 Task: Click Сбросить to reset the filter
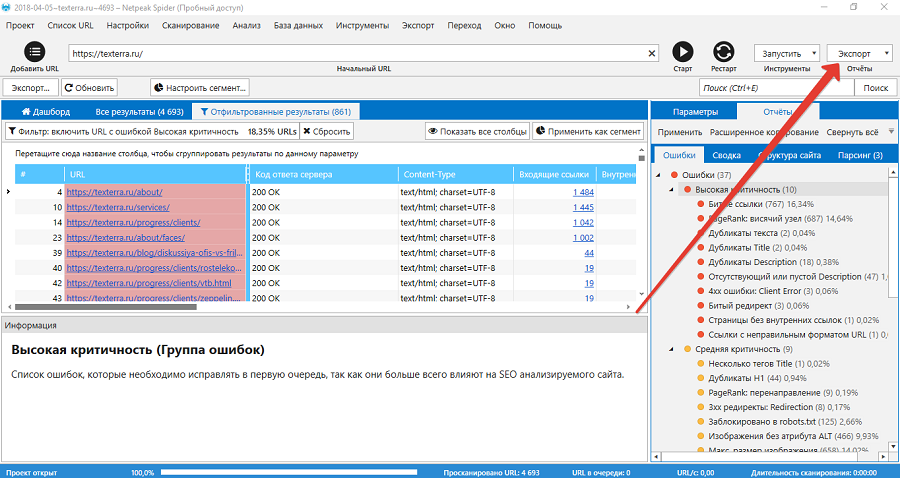pyautogui.click(x=327, y=131)
